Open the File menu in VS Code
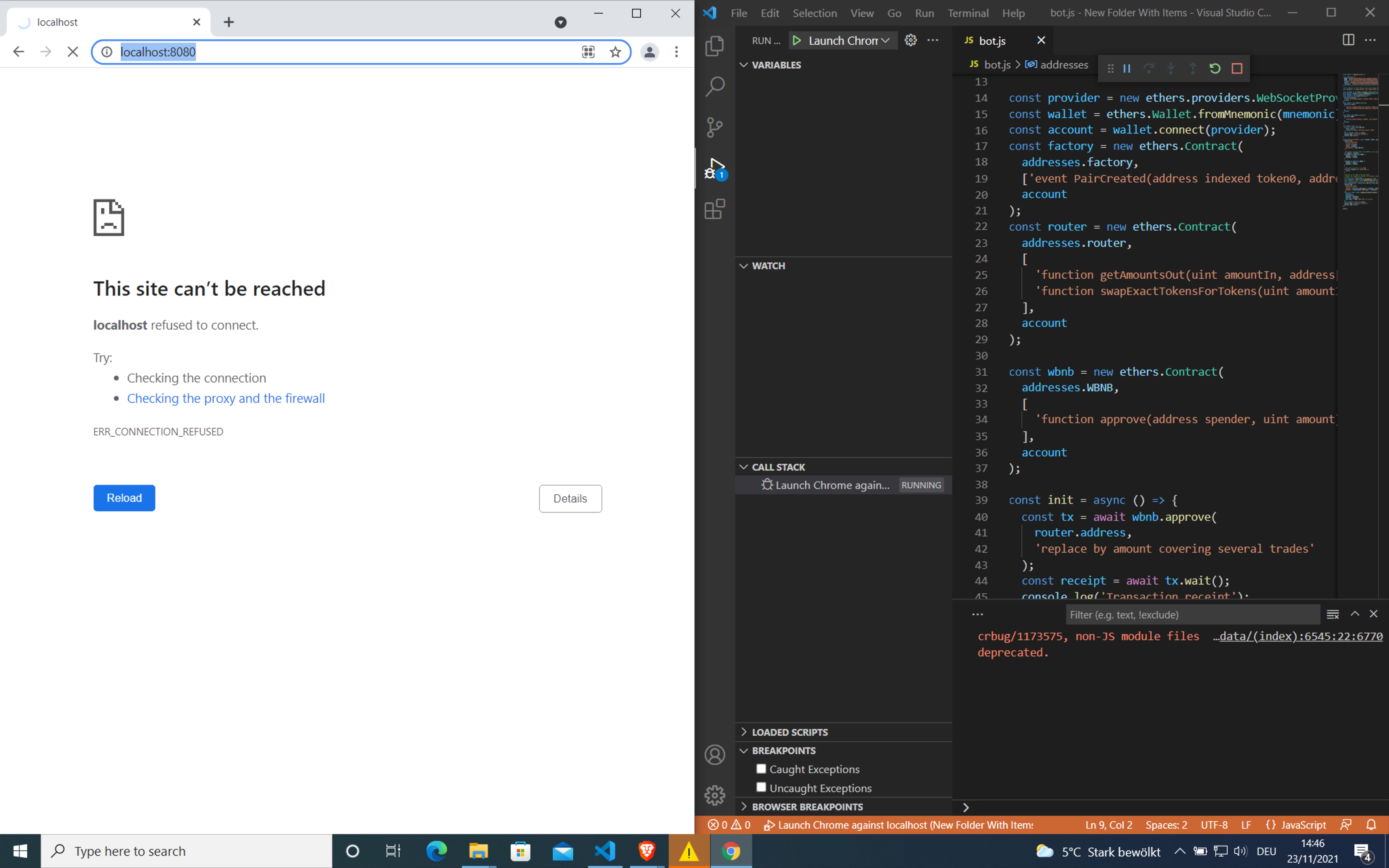The width and height of the screenshot is (1389, 868). click(x=739, y=13)
